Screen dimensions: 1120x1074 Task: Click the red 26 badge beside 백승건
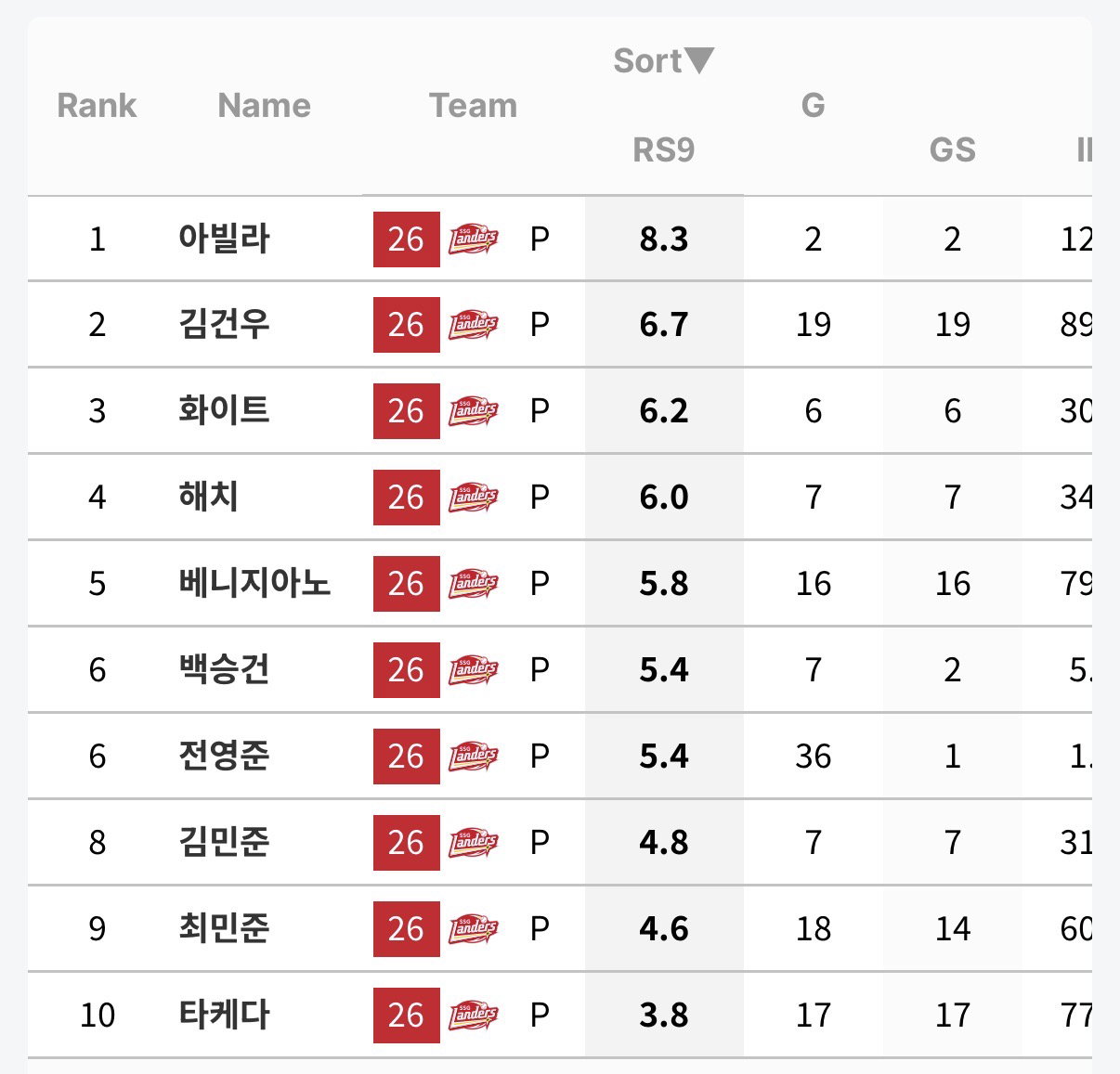(407, 670)
